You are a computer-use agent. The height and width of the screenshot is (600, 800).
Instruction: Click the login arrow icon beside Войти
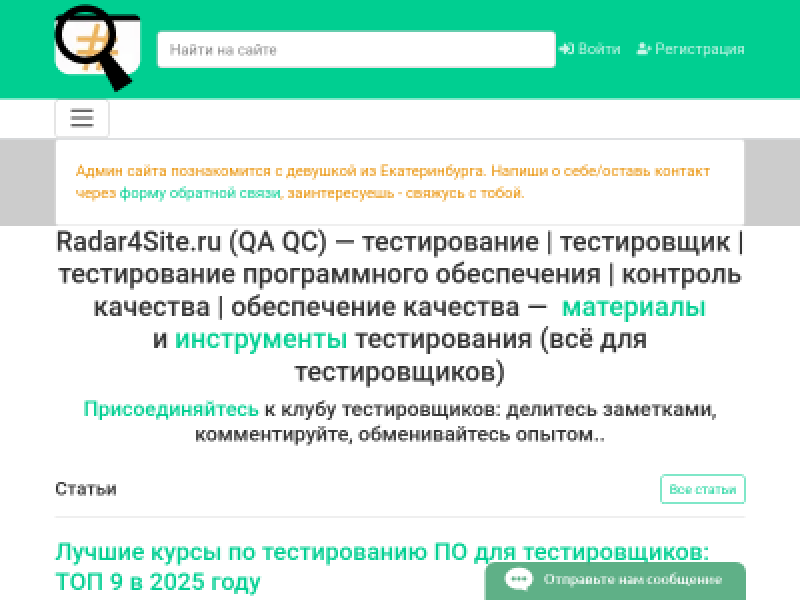point(566,49)
